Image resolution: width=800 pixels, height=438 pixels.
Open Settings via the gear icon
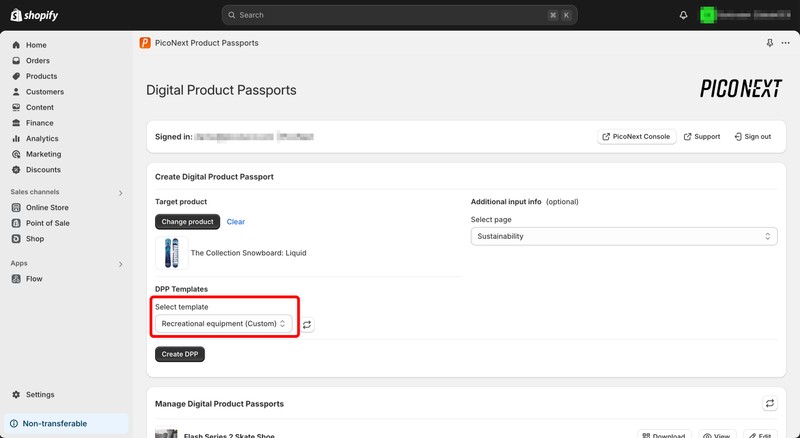(x=17, y=395)
